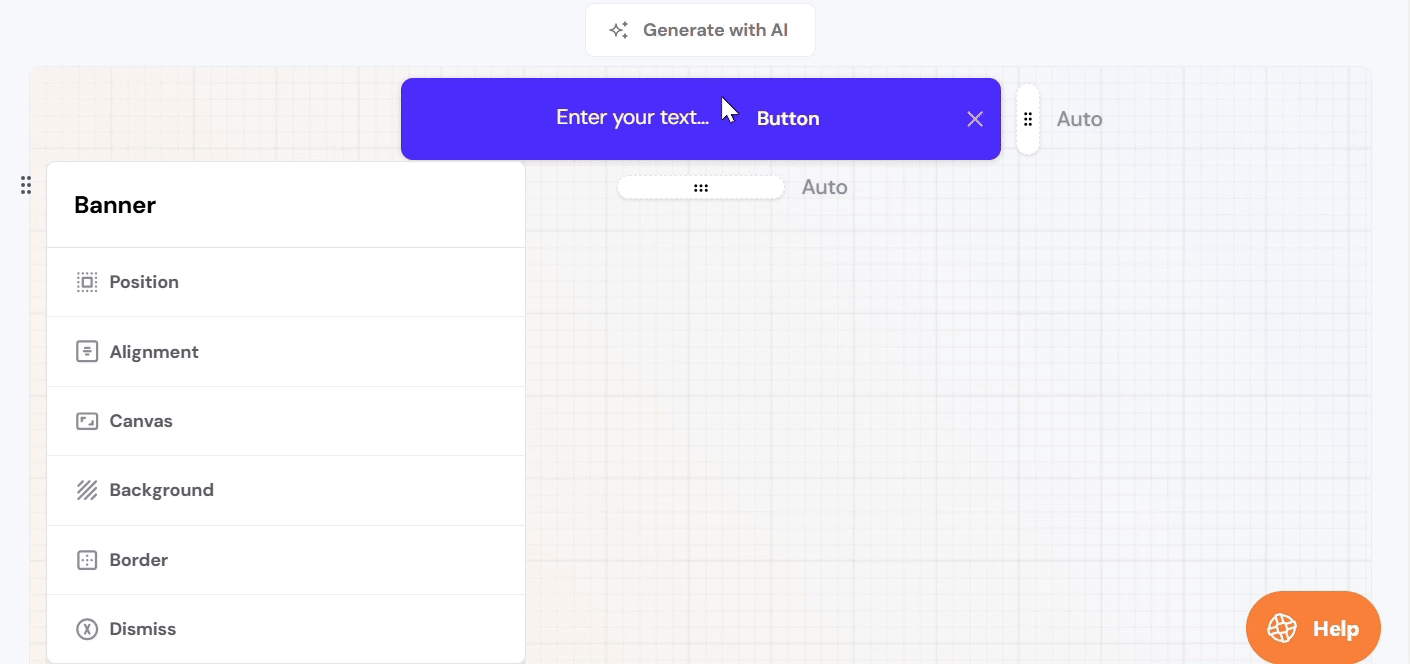Click the Position layout icon
The height and width of the screenshot is (664, 1410).
click(x=87, y=282)
